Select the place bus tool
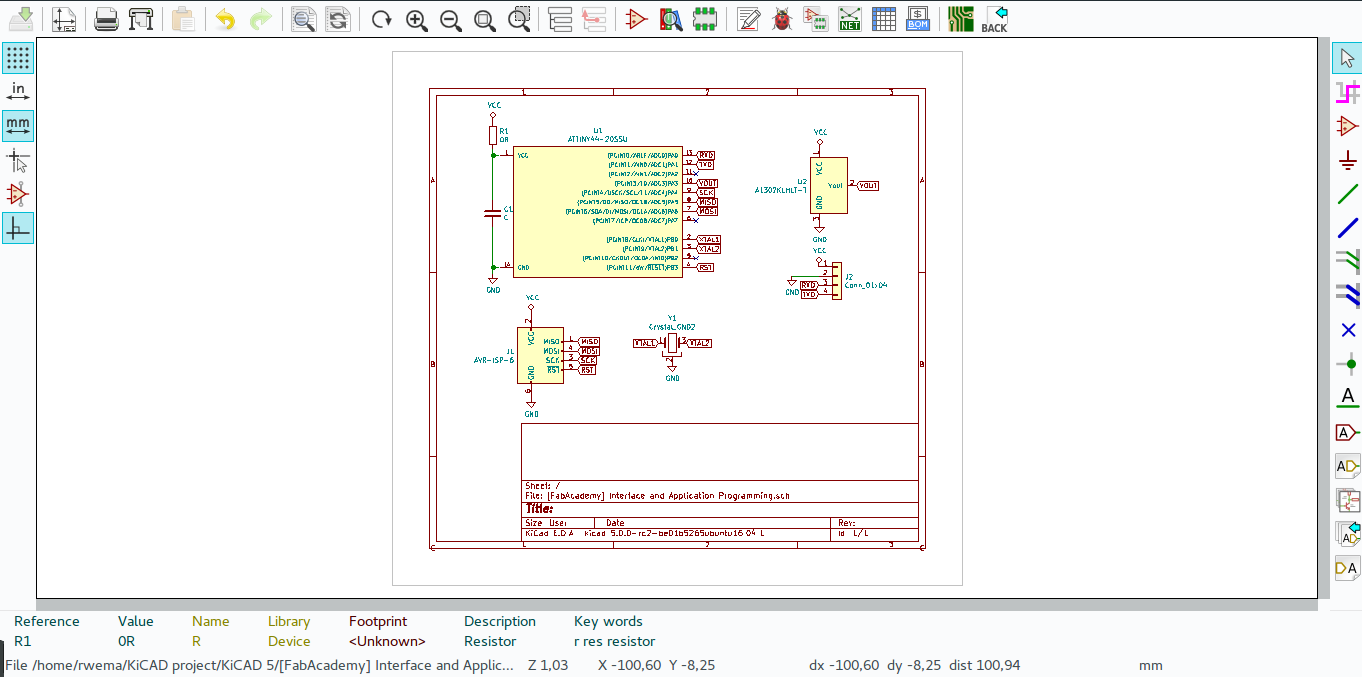Screen dimensions: 1362x677 tap(1347, 227)
